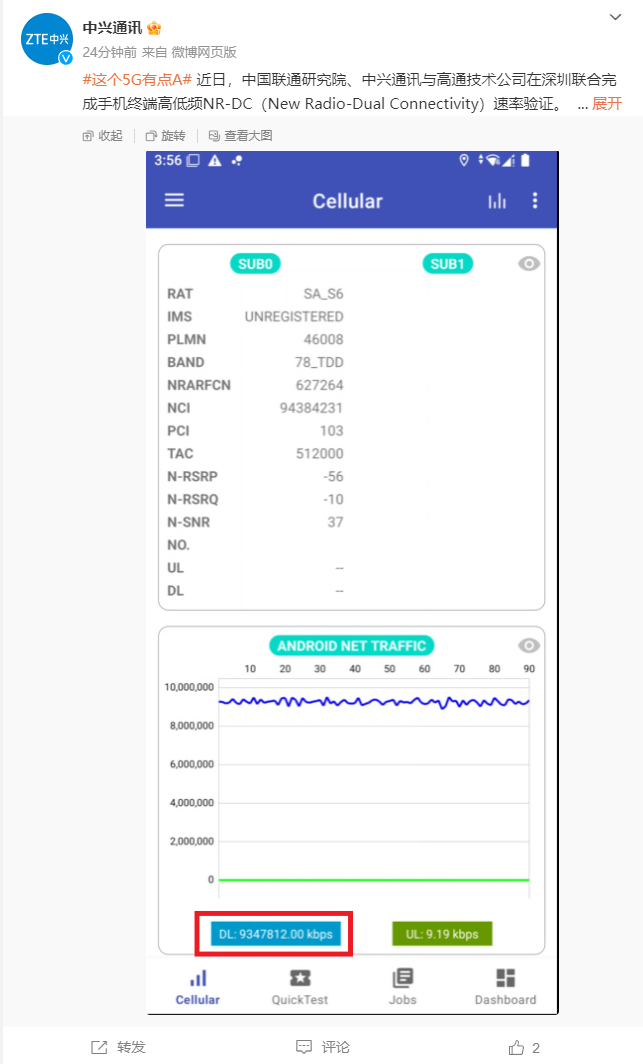This screenshot has width=643, height=1064.
Task: Switch to the Dashboard tab
Action: tap(505, 985)
